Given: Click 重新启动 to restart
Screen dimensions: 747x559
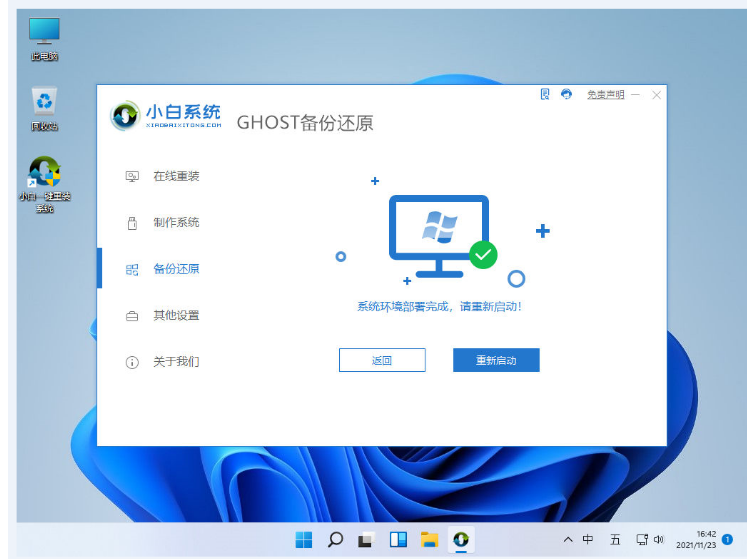Looking at the screenshot, I should point(496,360).
